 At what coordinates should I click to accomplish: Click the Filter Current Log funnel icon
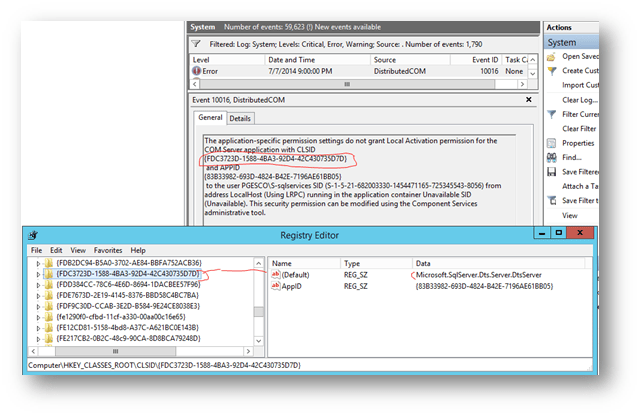tap(552, 114)
